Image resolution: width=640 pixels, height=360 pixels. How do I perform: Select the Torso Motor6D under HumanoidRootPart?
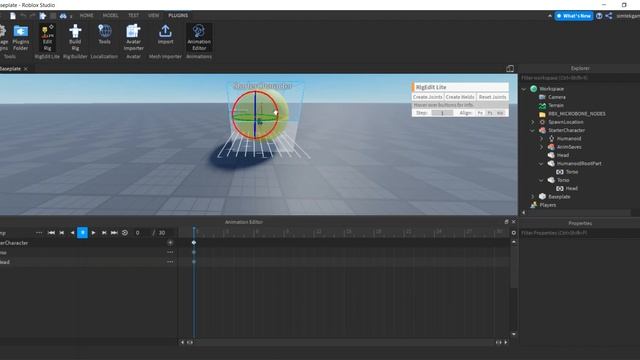[571, 172]
